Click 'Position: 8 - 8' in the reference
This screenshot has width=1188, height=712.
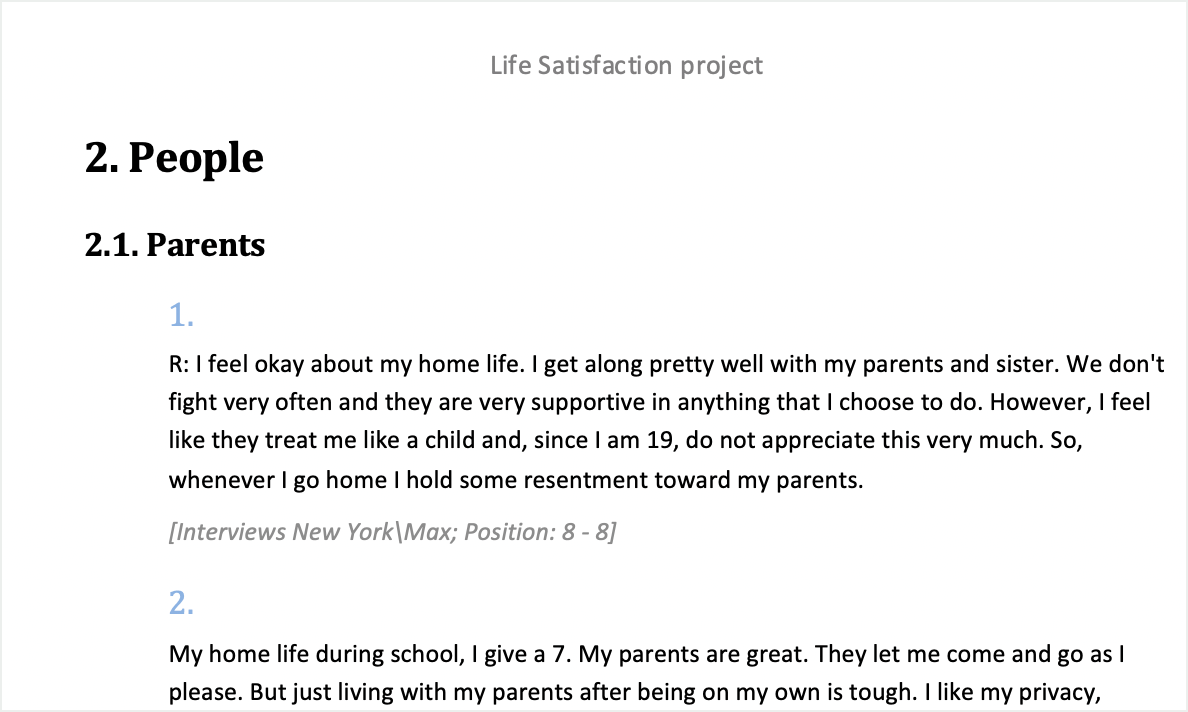pos(540,532)
